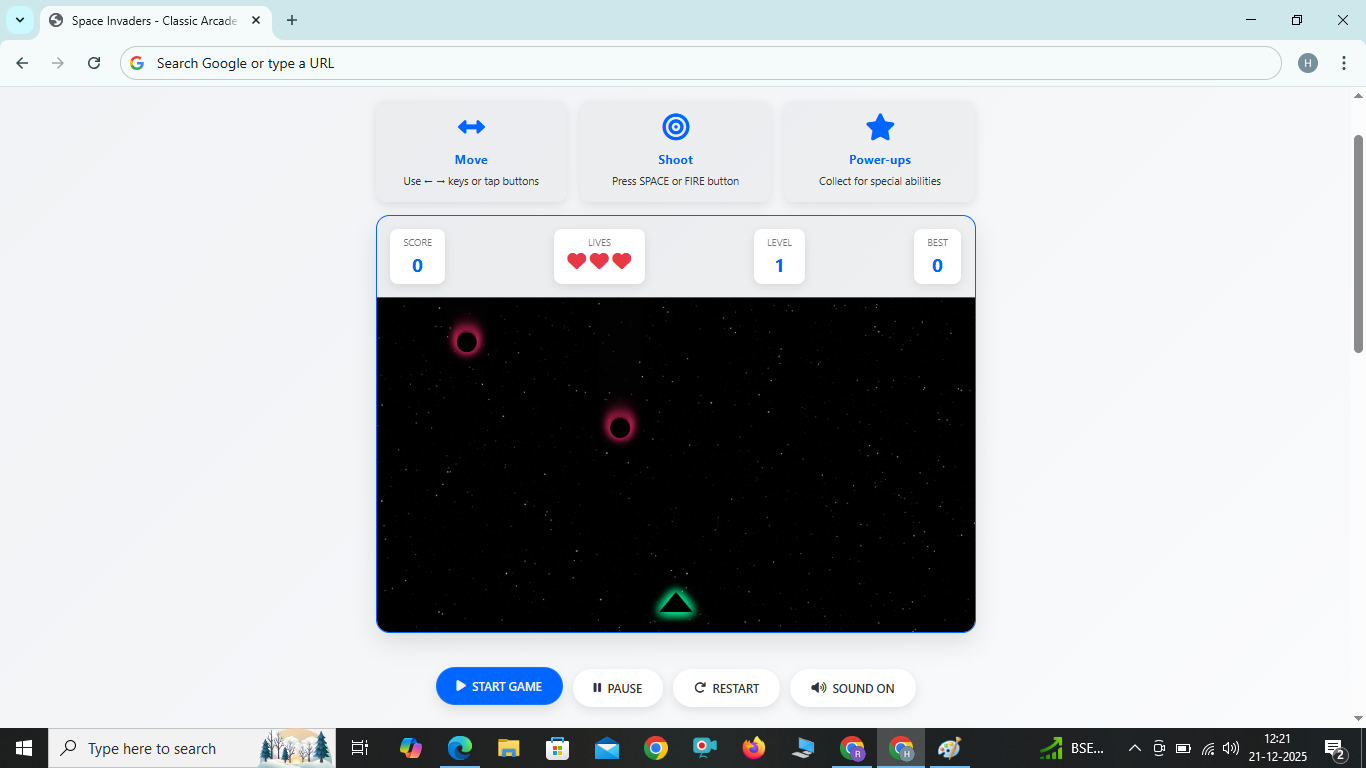The image size is (1366, 768).
Task: Restart the game with RESTART
Action: (x=726, y=687)
